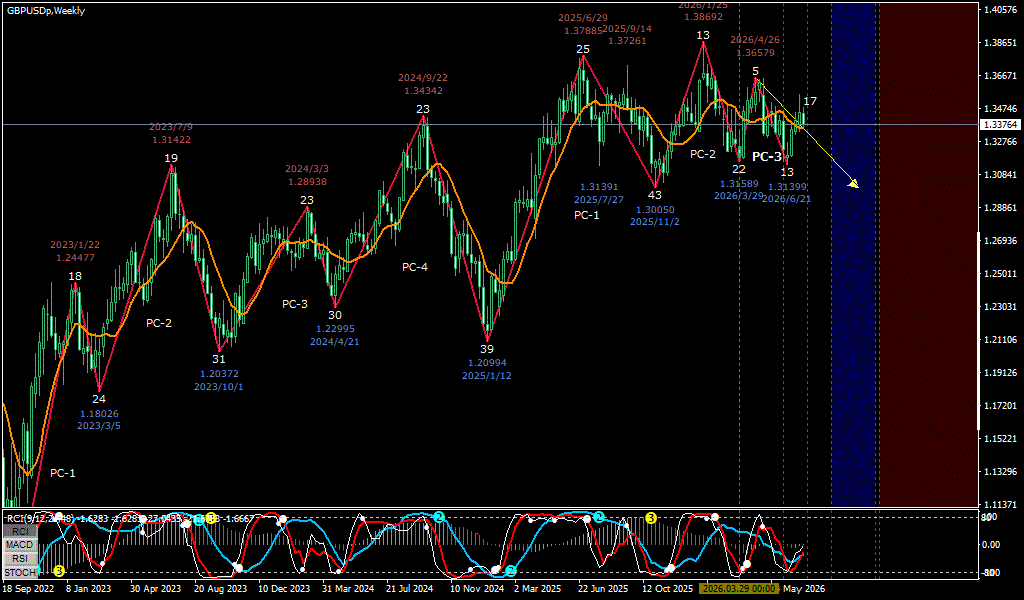Click the 1.11371 price scale value
1024x600 pixels.
tap(1000, 504)
